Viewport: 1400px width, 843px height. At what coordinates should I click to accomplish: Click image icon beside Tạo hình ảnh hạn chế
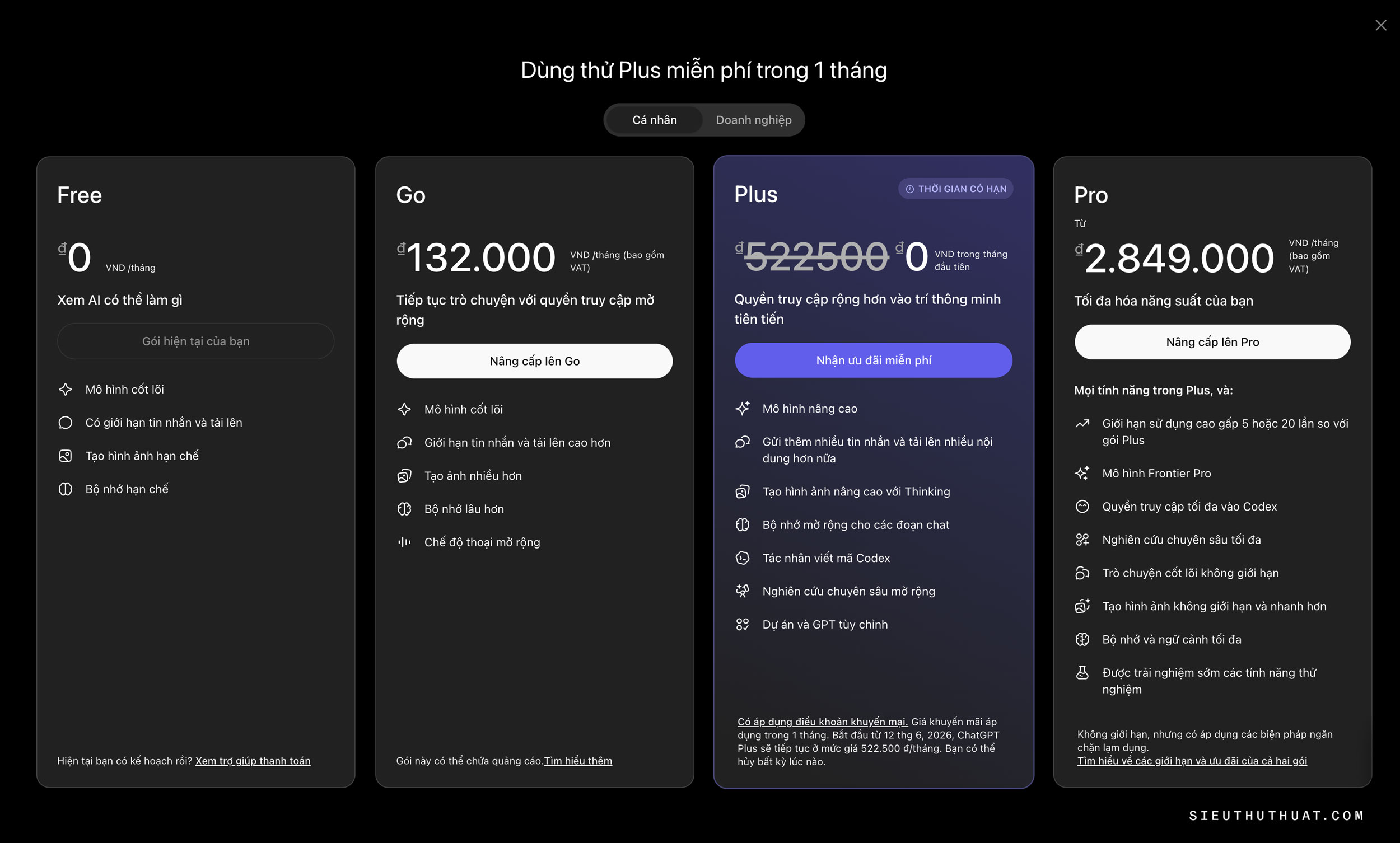66,456
